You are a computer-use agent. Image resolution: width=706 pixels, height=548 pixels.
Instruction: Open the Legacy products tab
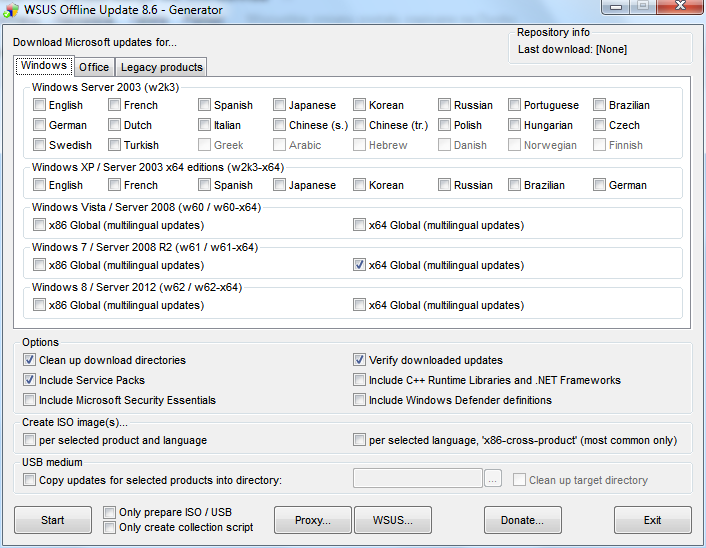click(162, 67)
